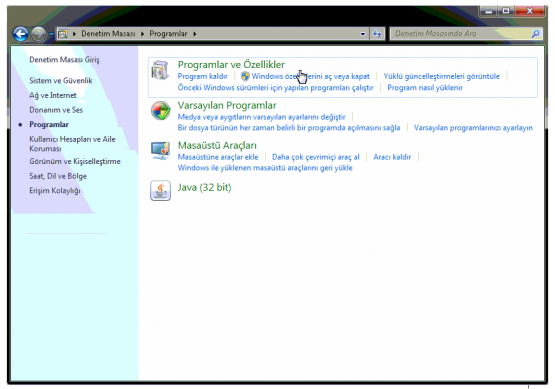Open Programlar ve Özellikler heading
The width and height of the screenshot is (555, 389).
pyautogui.click(x=231, y=65)
